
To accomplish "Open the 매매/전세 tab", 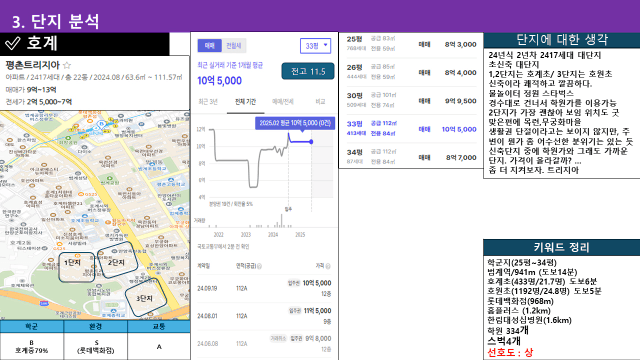I will [282, 102].
